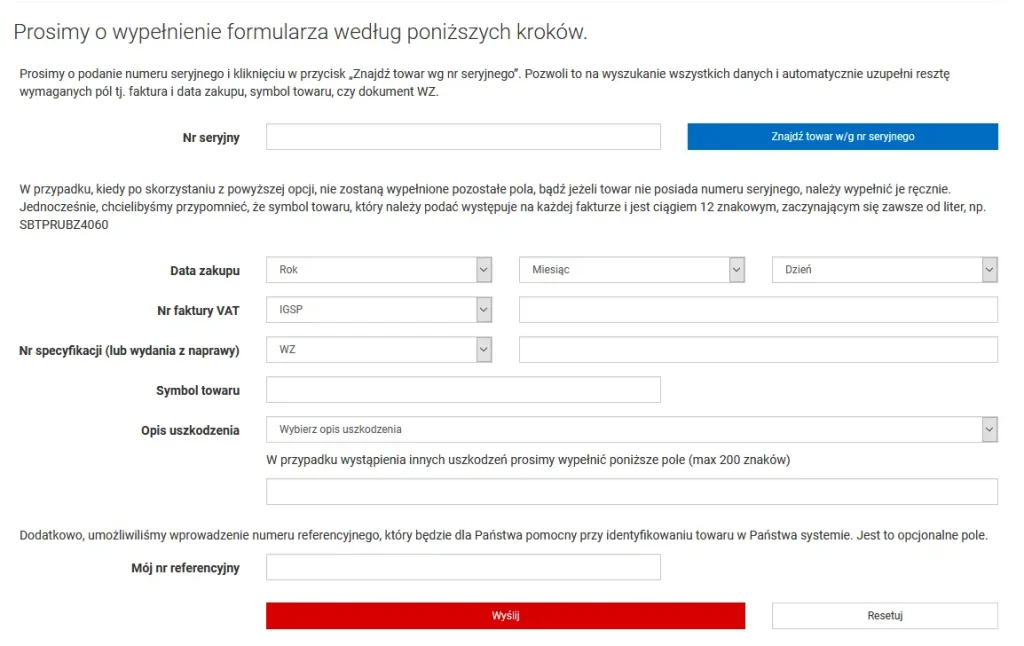This screenshot has height=646, width=1024.
Task: Focus the Symbol towaru input field
Action: point(463,390)
